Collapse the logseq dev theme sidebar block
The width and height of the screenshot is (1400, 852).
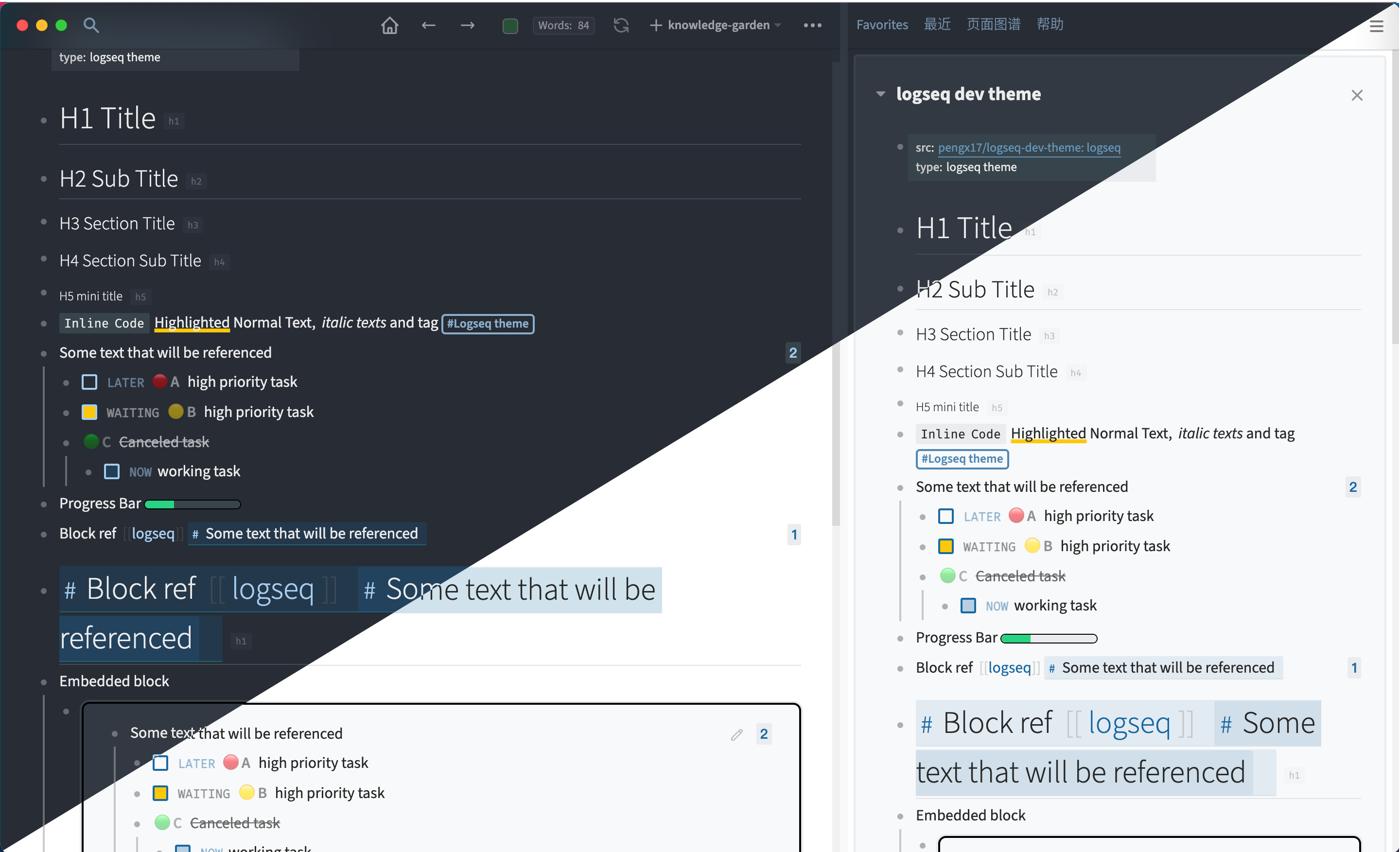[x=881, y=94]
